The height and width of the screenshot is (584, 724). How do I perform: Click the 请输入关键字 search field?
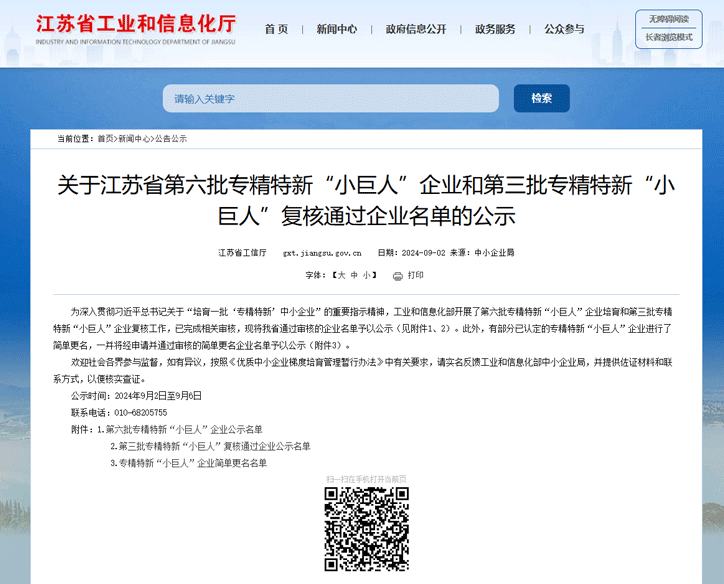330,98
